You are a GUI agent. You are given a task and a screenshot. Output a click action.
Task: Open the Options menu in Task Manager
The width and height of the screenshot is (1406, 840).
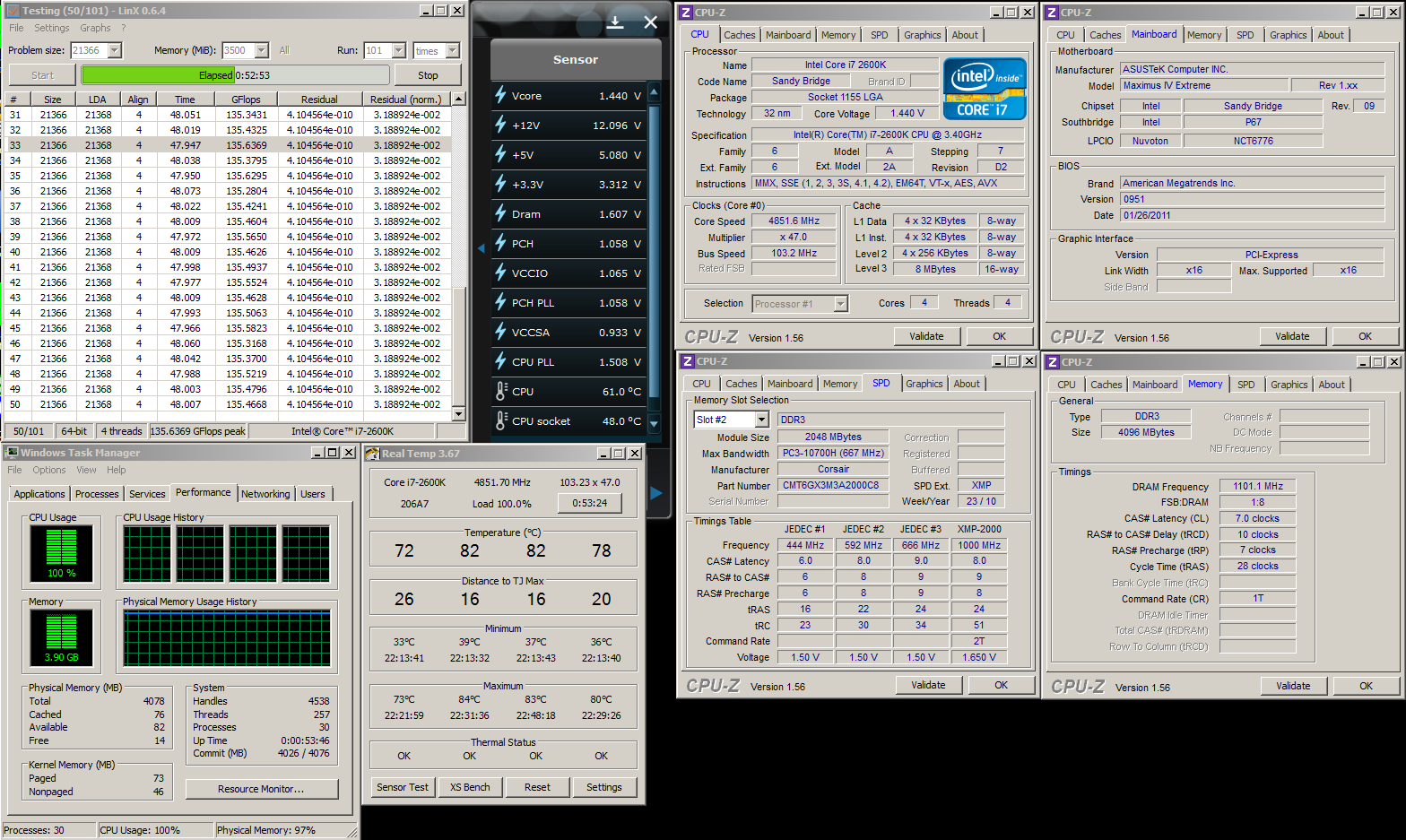click(x=49, y=470)
